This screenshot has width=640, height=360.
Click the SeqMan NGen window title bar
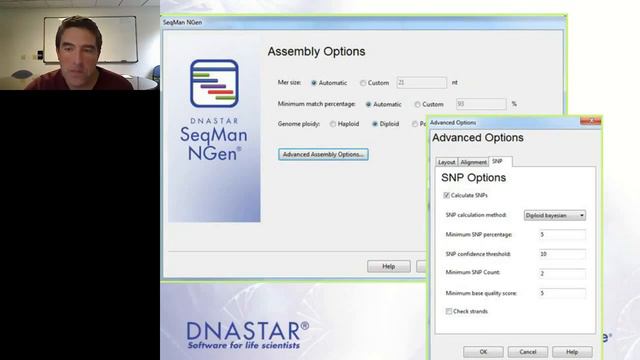click(x=363, y=22)
